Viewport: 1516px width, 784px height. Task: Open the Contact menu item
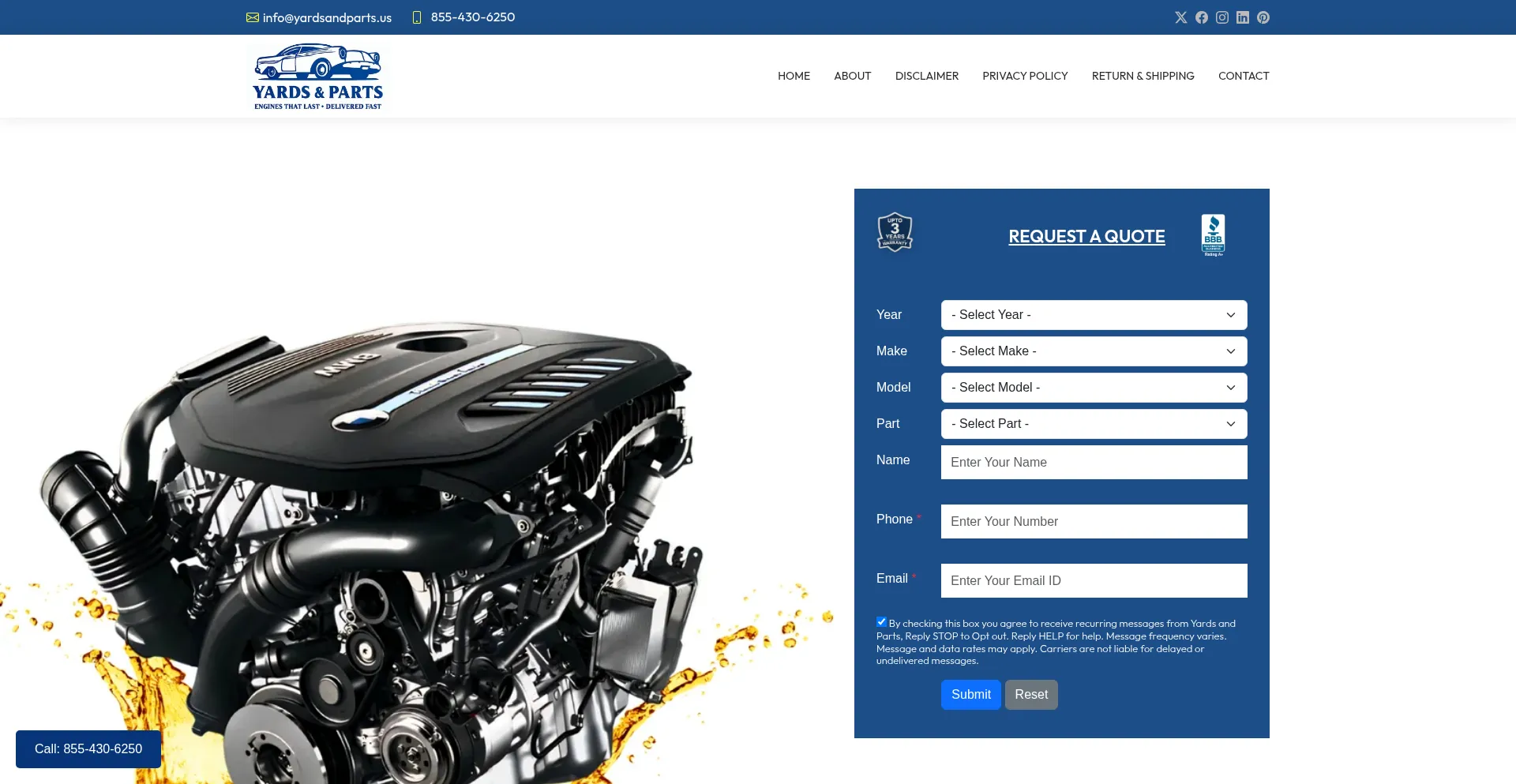click(1243, 76)
